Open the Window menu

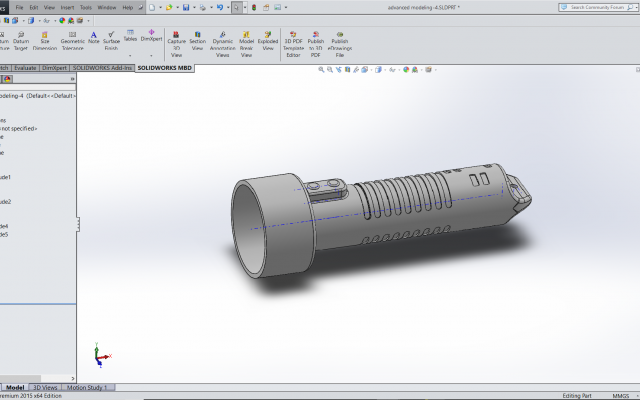[x=107, y=7]
